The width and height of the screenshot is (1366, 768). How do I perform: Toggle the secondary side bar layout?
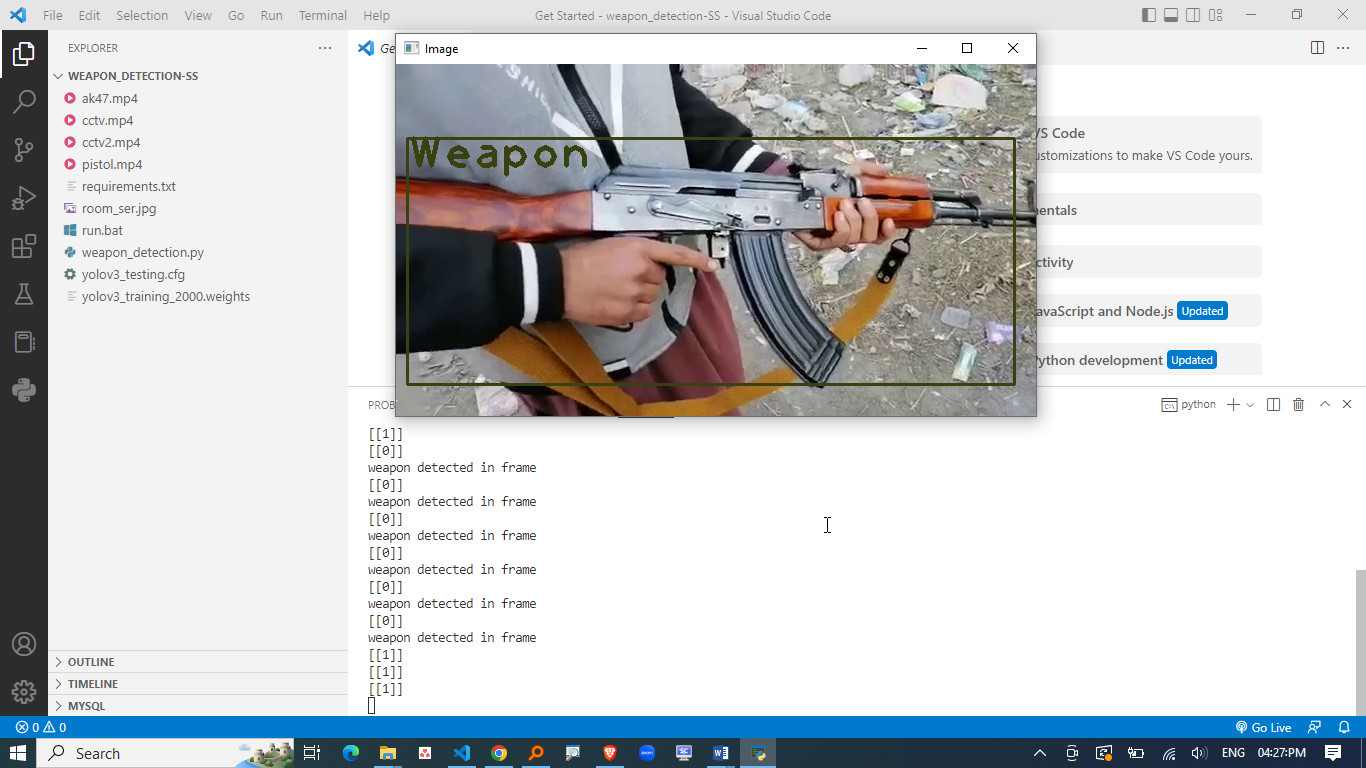pyautogui.click(x=1193, y=16)
